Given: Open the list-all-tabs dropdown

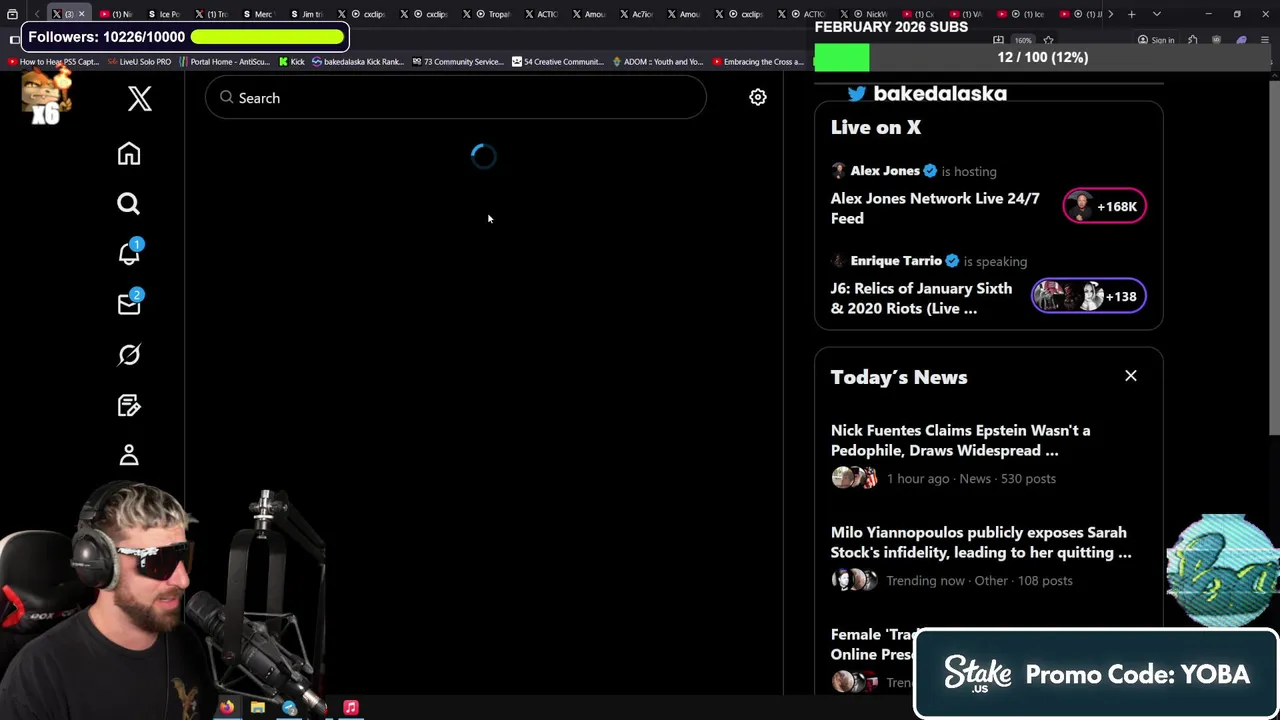Looking at the screenshot, I should coord(1157,14).
